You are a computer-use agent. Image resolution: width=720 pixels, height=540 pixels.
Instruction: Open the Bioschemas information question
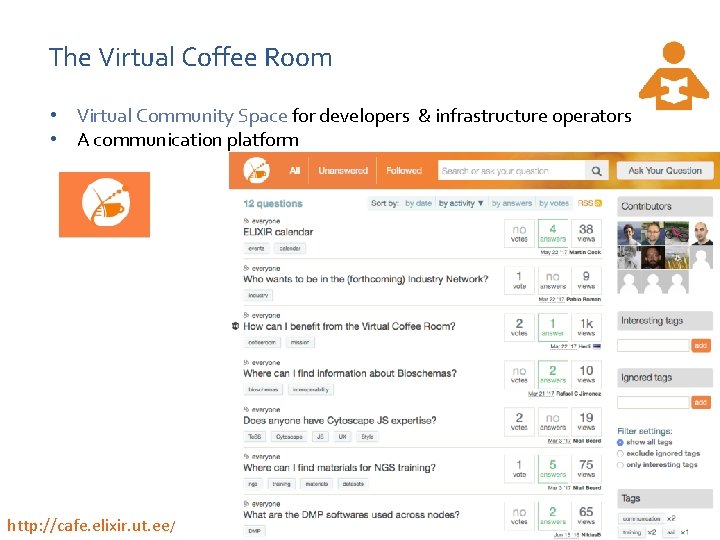point(350,373)
